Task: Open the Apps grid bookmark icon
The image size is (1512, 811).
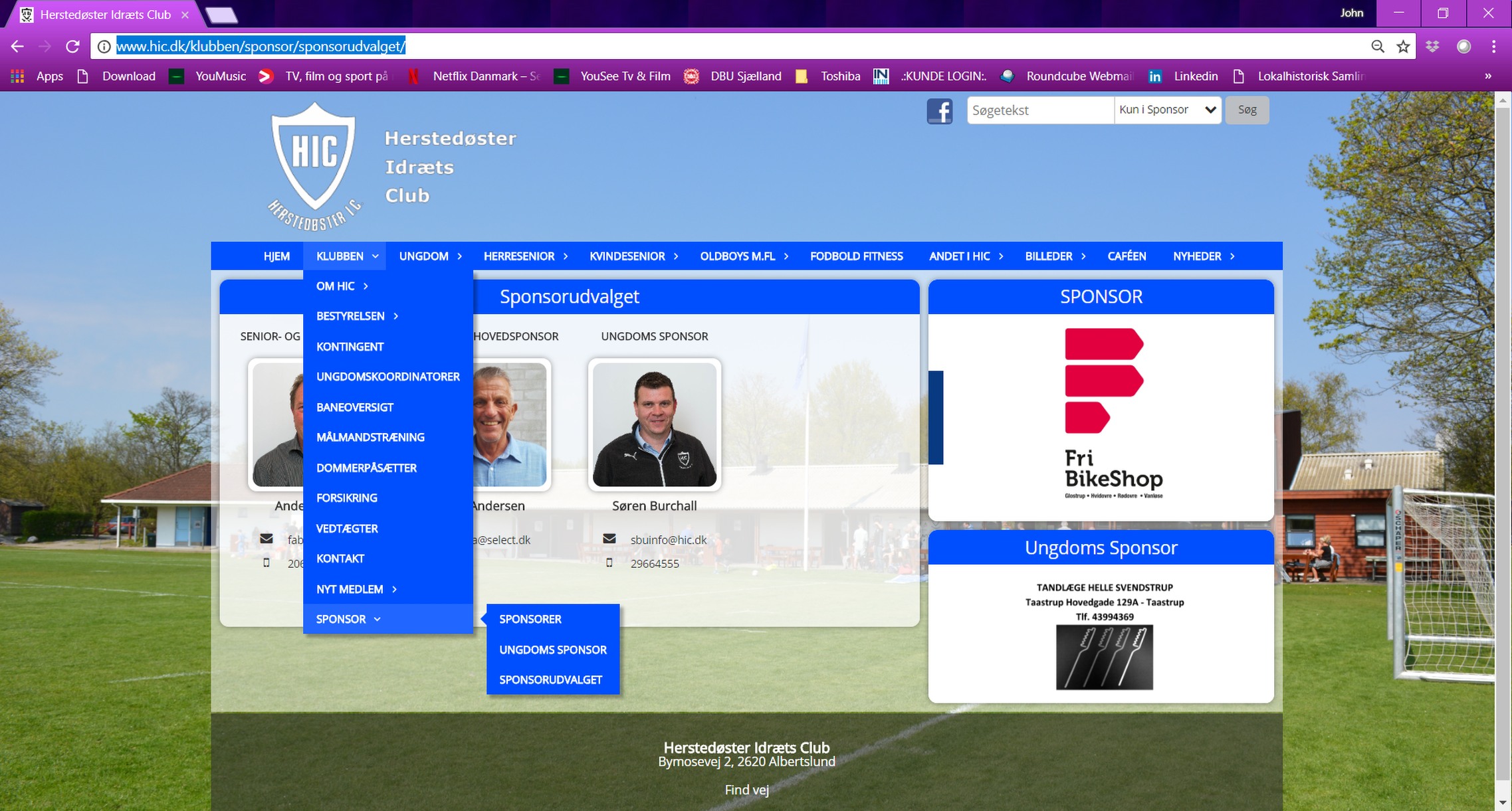Action: tap(17, 76)
